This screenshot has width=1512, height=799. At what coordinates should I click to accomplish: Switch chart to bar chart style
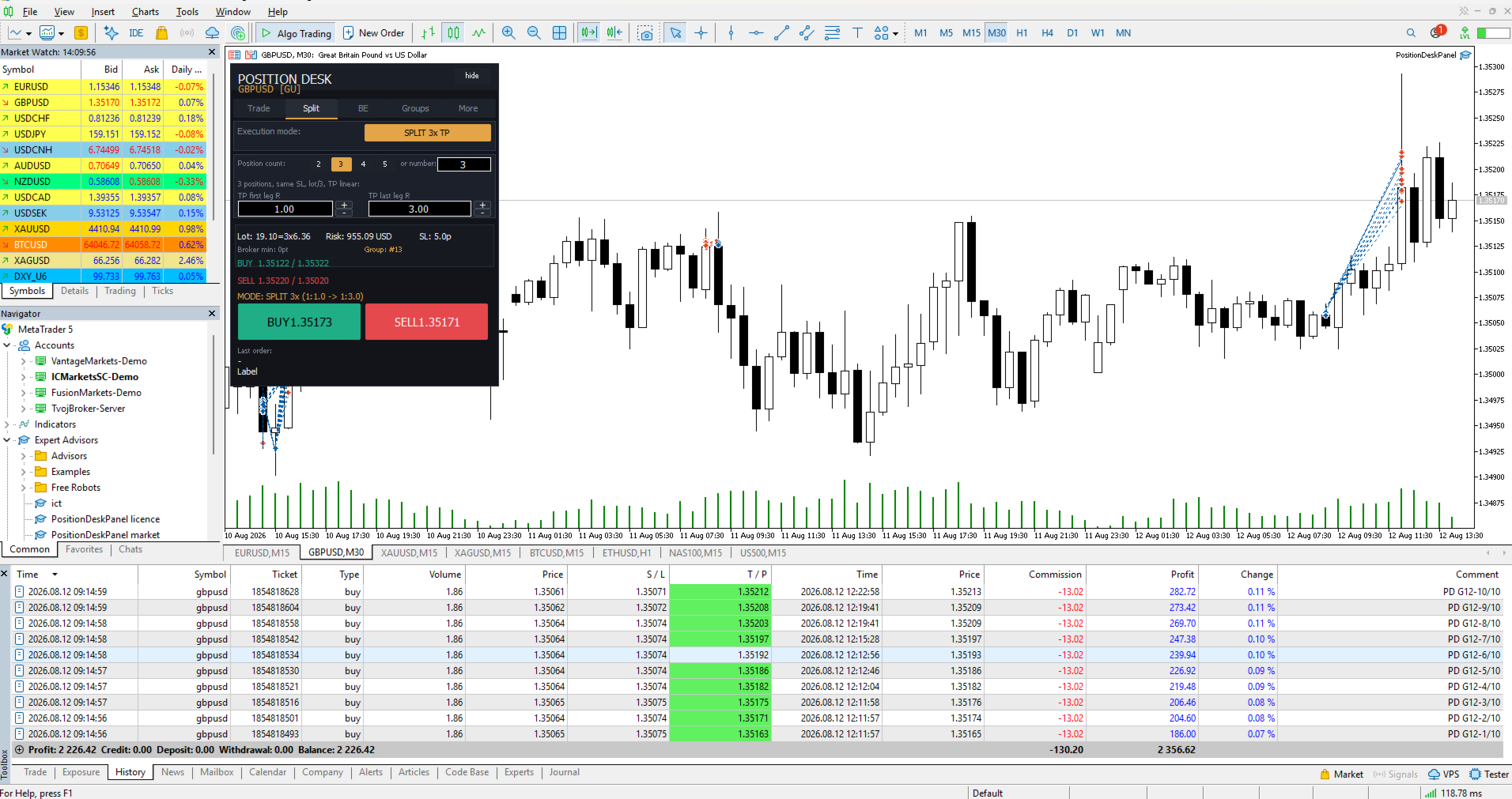(428, 33)
